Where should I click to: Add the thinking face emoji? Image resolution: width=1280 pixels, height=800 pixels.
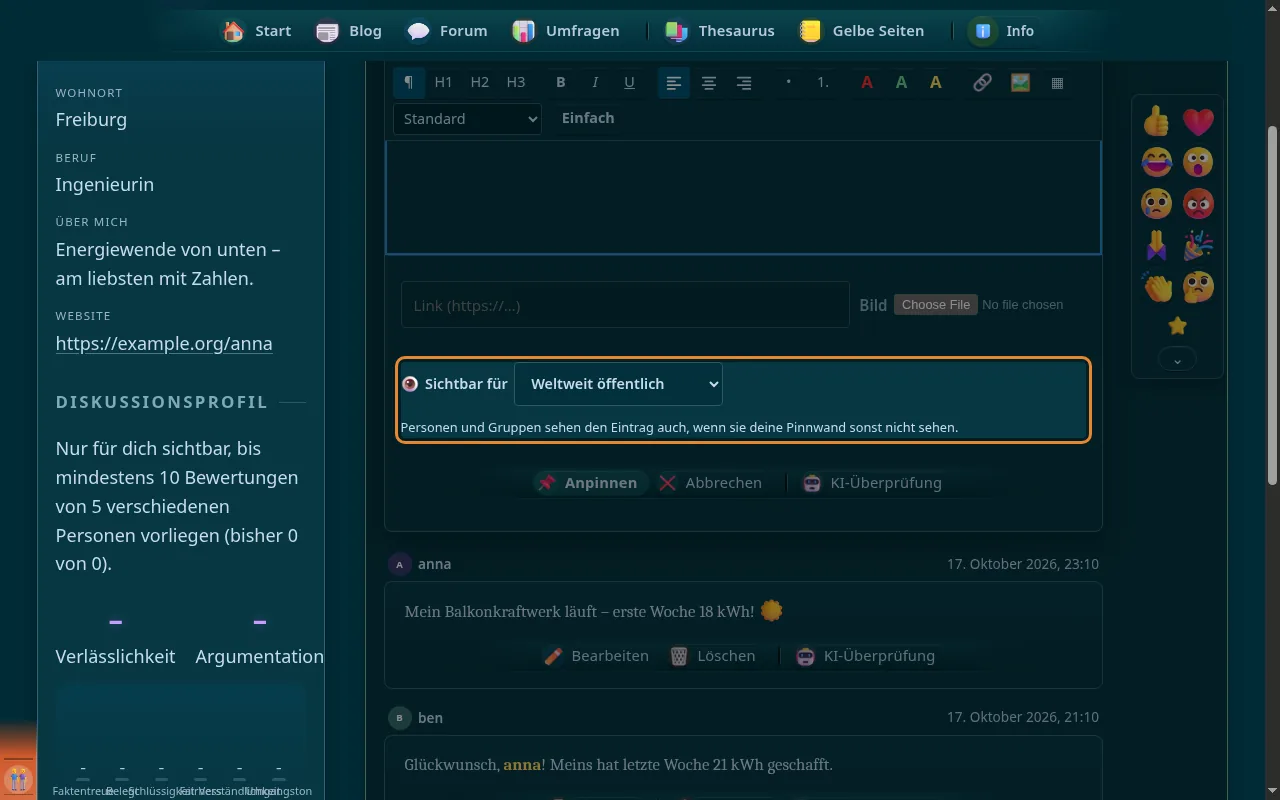click(1198, 287)
